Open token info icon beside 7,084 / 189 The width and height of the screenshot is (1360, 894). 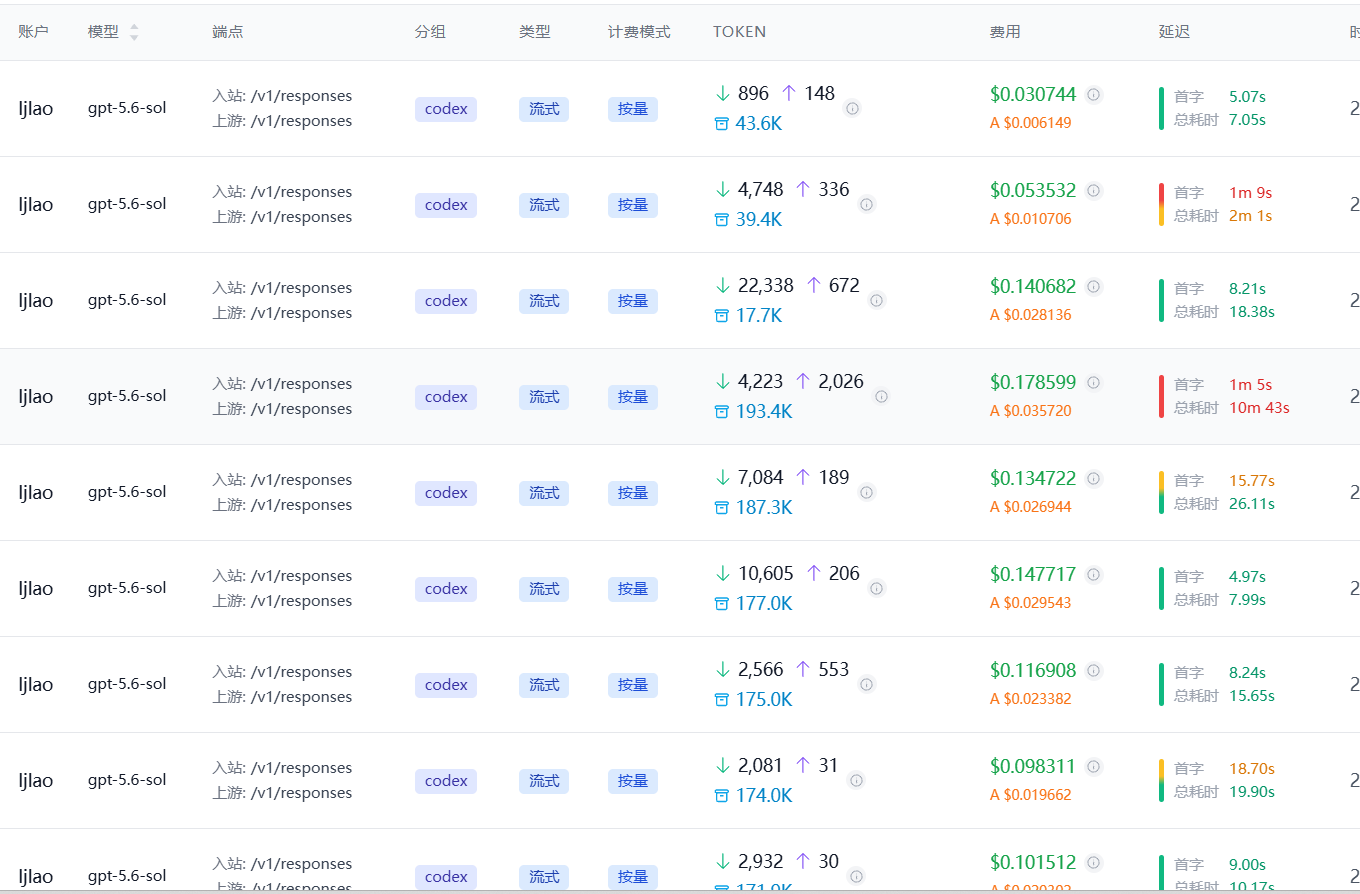click(x=866, y=493)
